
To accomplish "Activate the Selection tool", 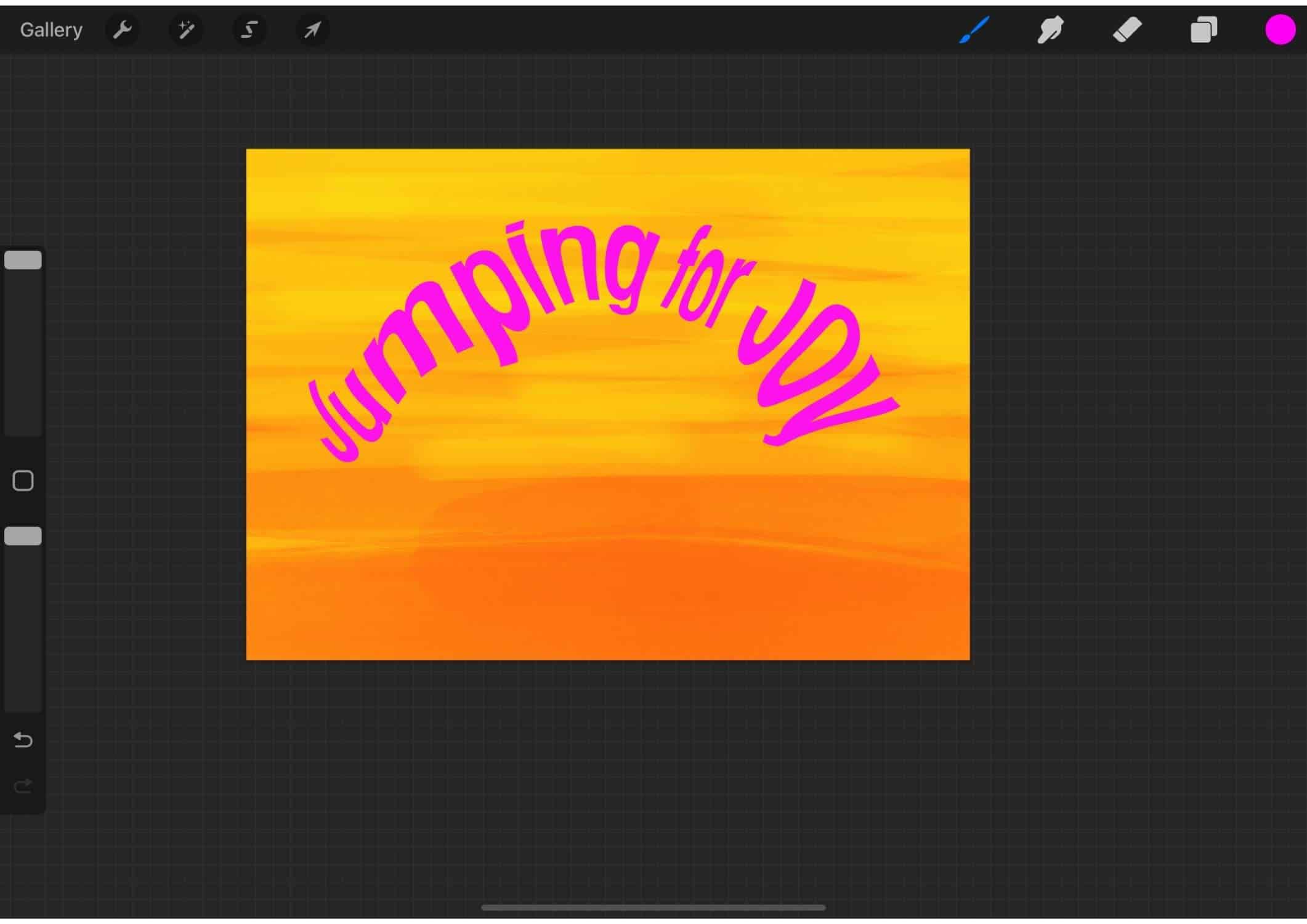I will (x=249, y=29).
